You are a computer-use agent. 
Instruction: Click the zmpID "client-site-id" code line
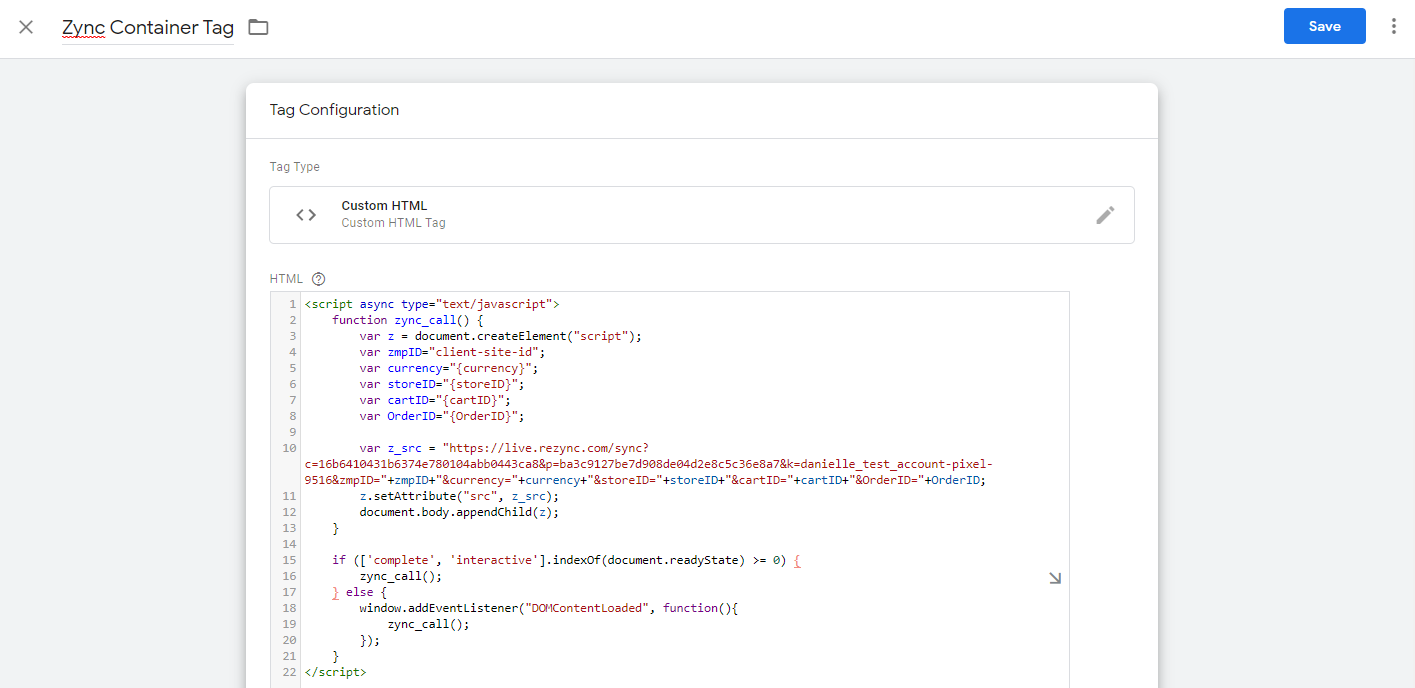[x=453, y=352]
